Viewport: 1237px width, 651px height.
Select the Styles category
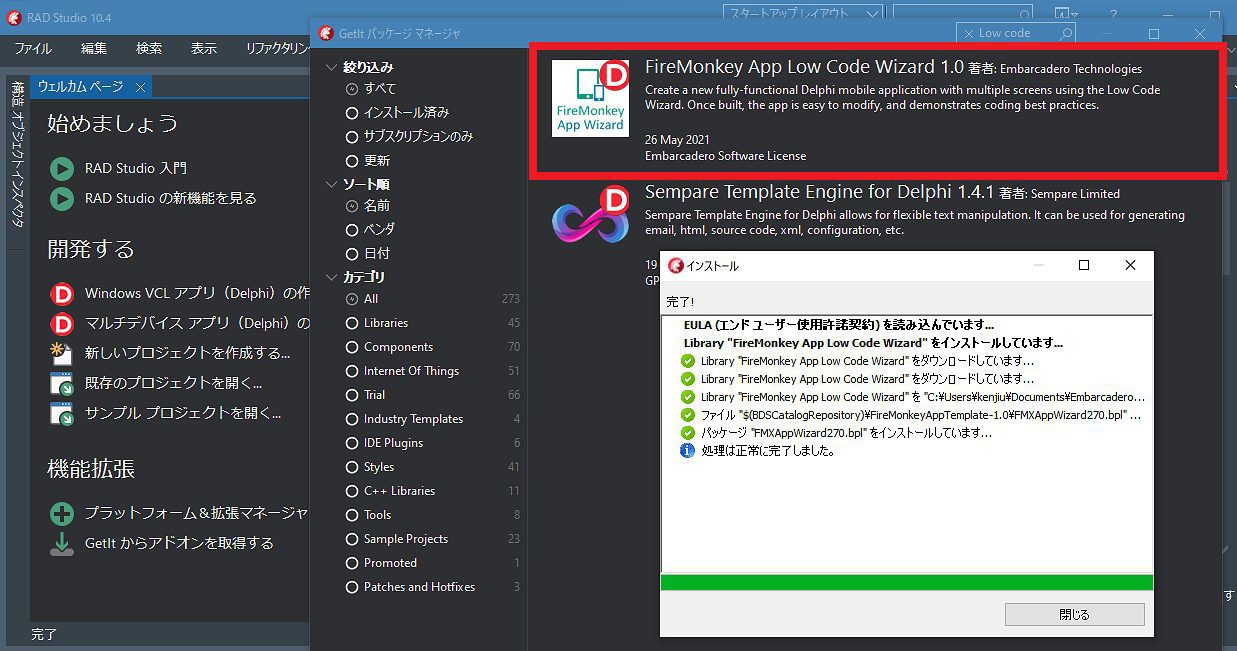[351, 467]
